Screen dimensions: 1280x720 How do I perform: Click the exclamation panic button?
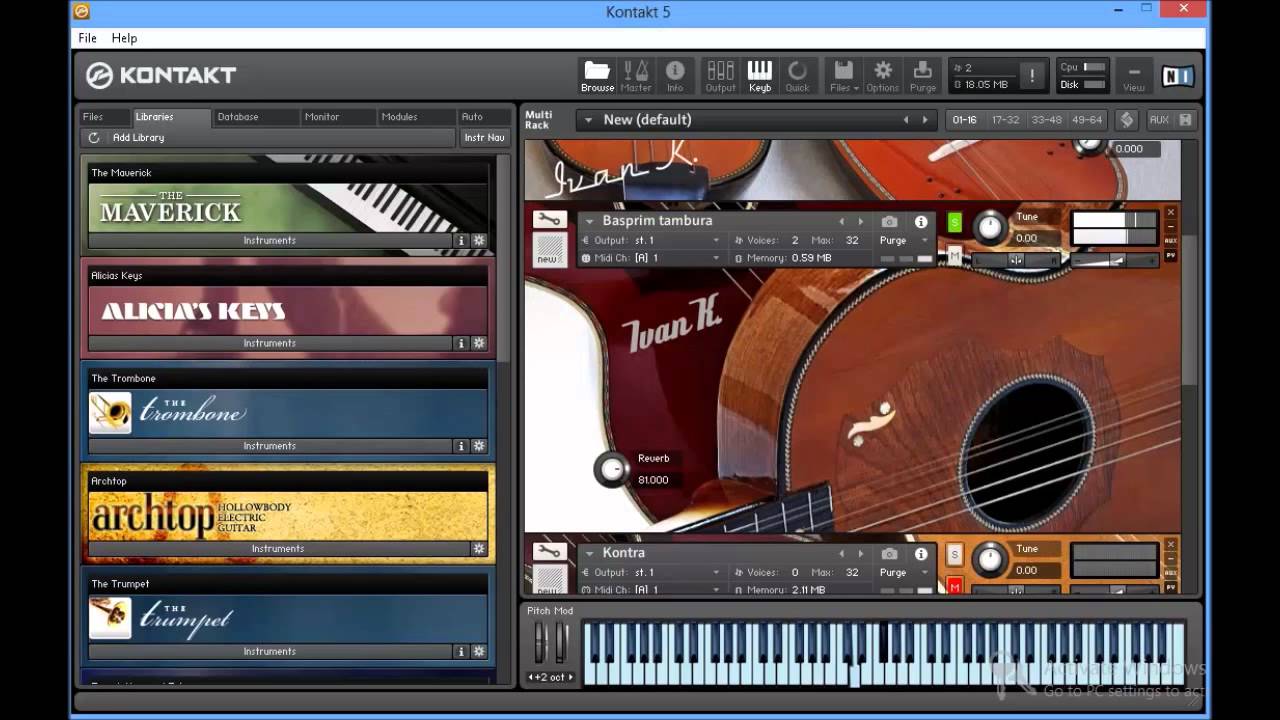point(1032,76)
